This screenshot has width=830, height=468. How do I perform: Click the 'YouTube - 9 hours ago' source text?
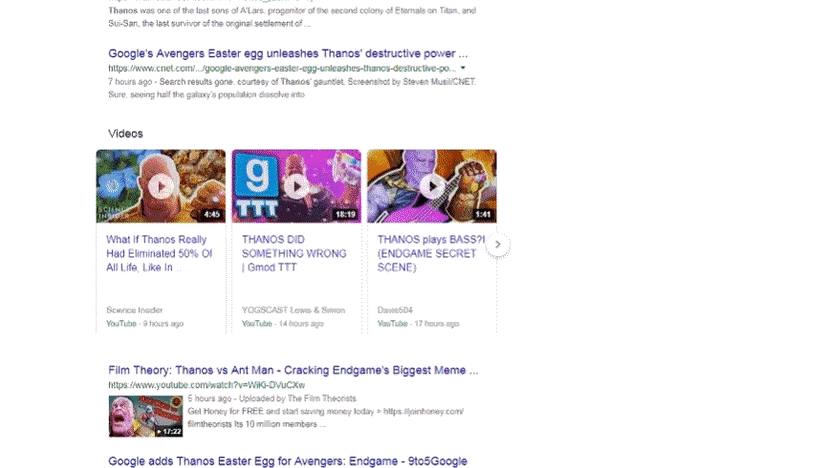(x=145, y=323)
